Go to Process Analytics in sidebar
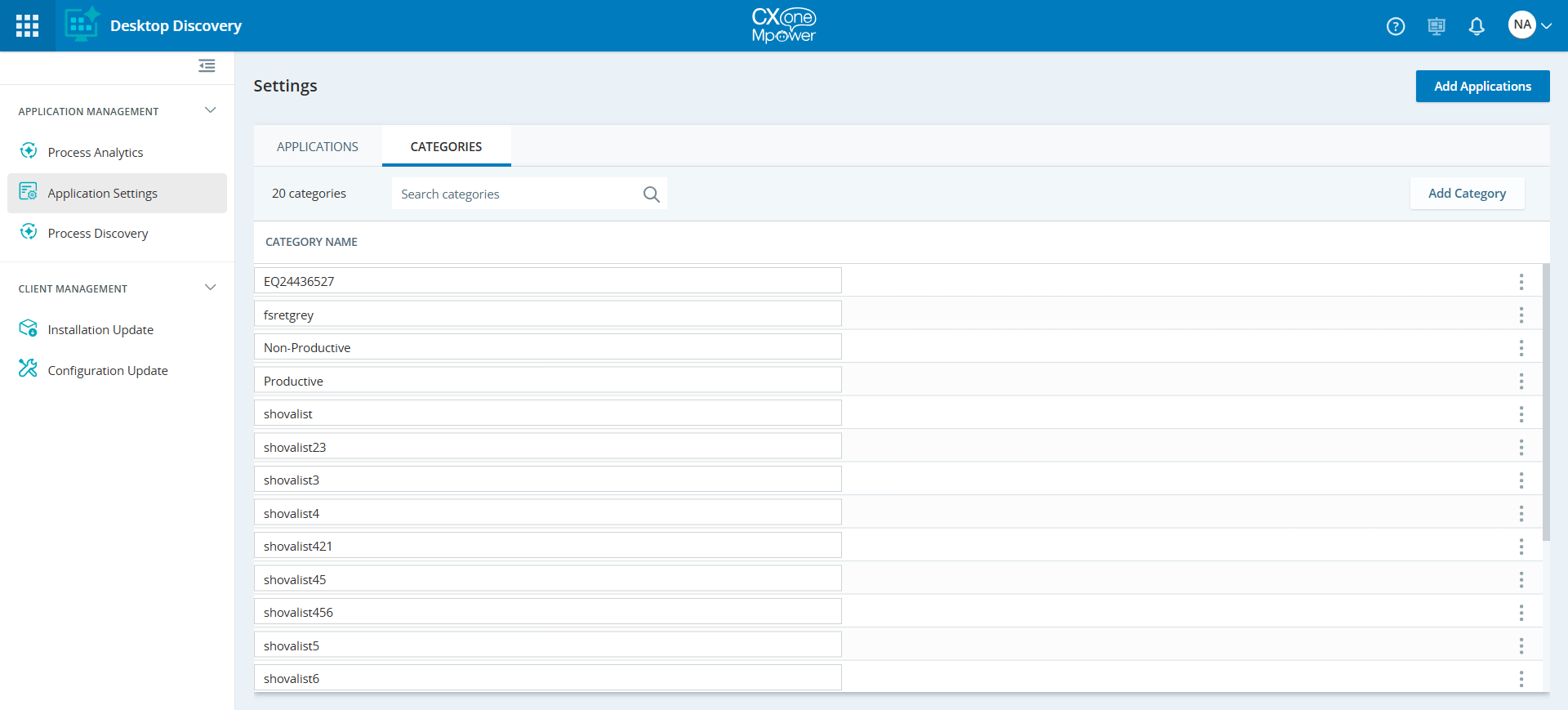1568x710 pixels. coord(96,153)
